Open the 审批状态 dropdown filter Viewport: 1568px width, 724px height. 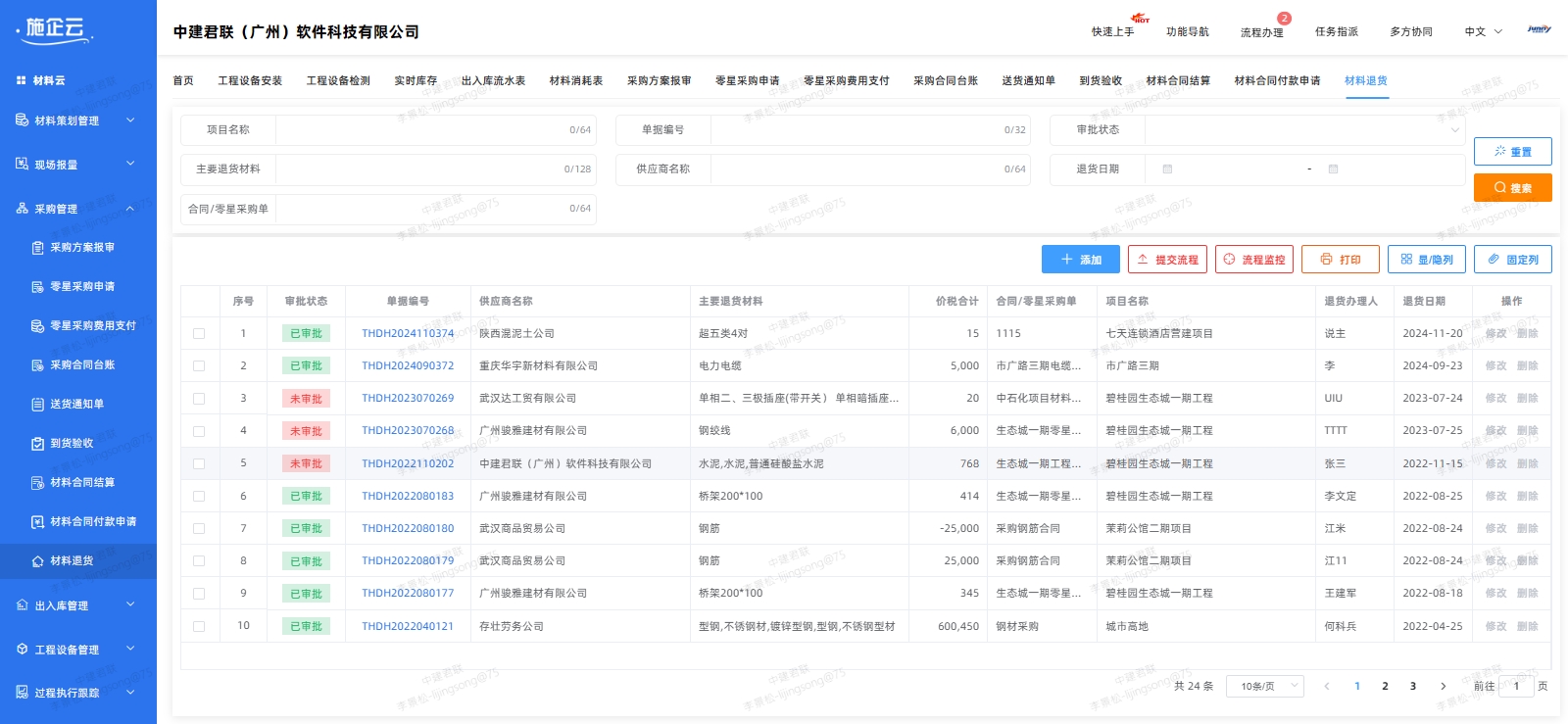(1303, 130)
